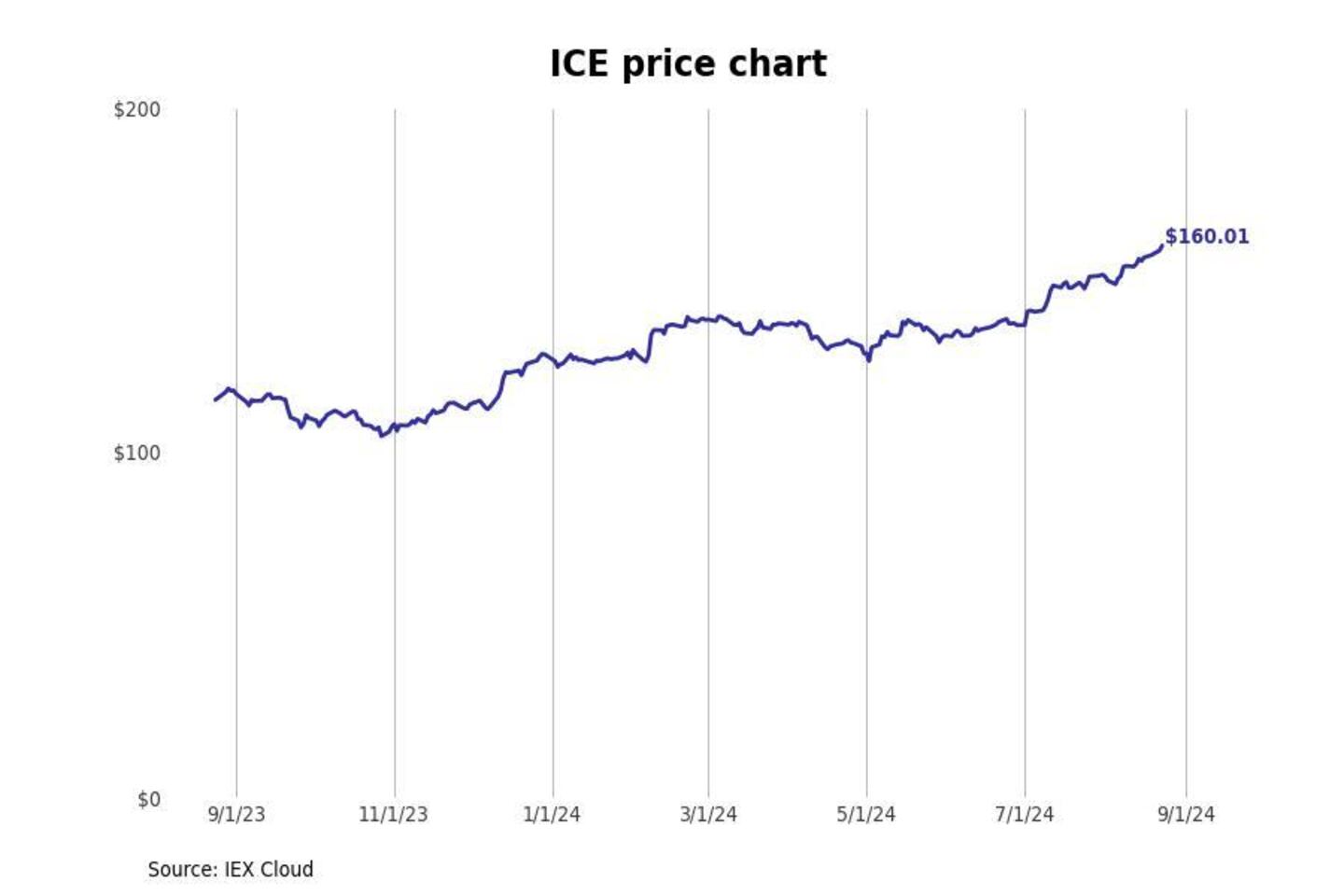Click where the price line crosses the 7/1/24 gridline

tap(1025, 323)
